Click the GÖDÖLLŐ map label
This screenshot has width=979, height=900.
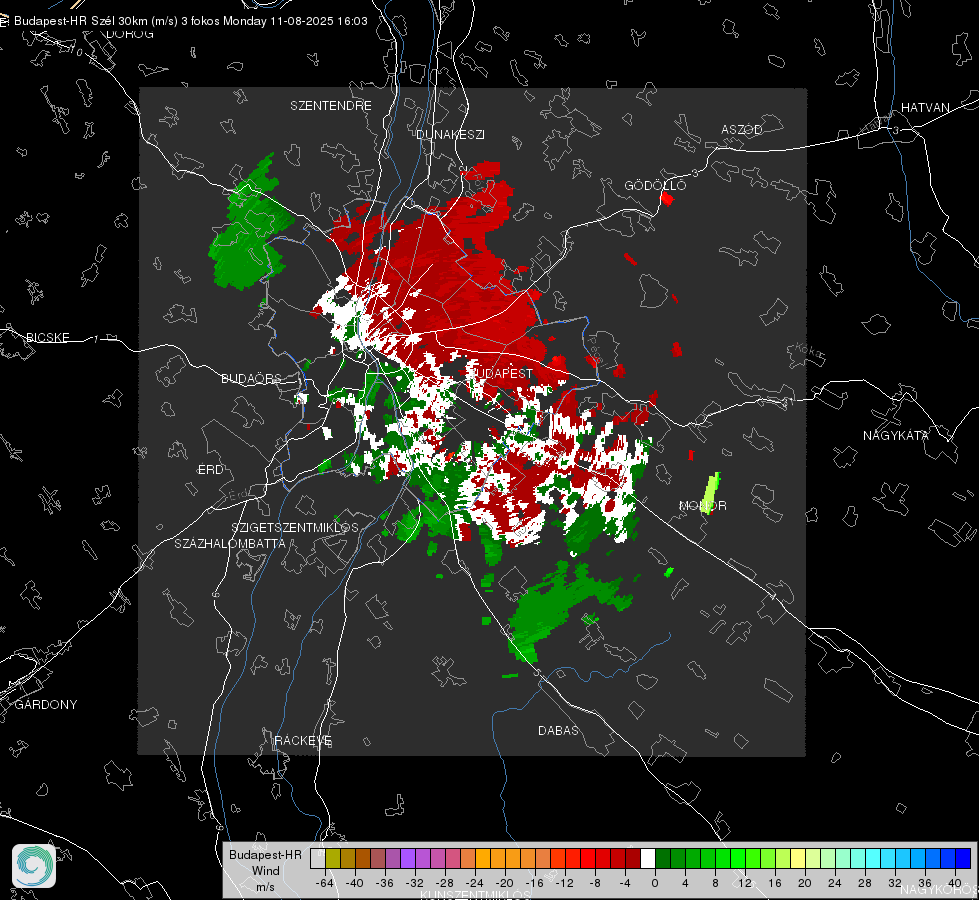(655, 185)
